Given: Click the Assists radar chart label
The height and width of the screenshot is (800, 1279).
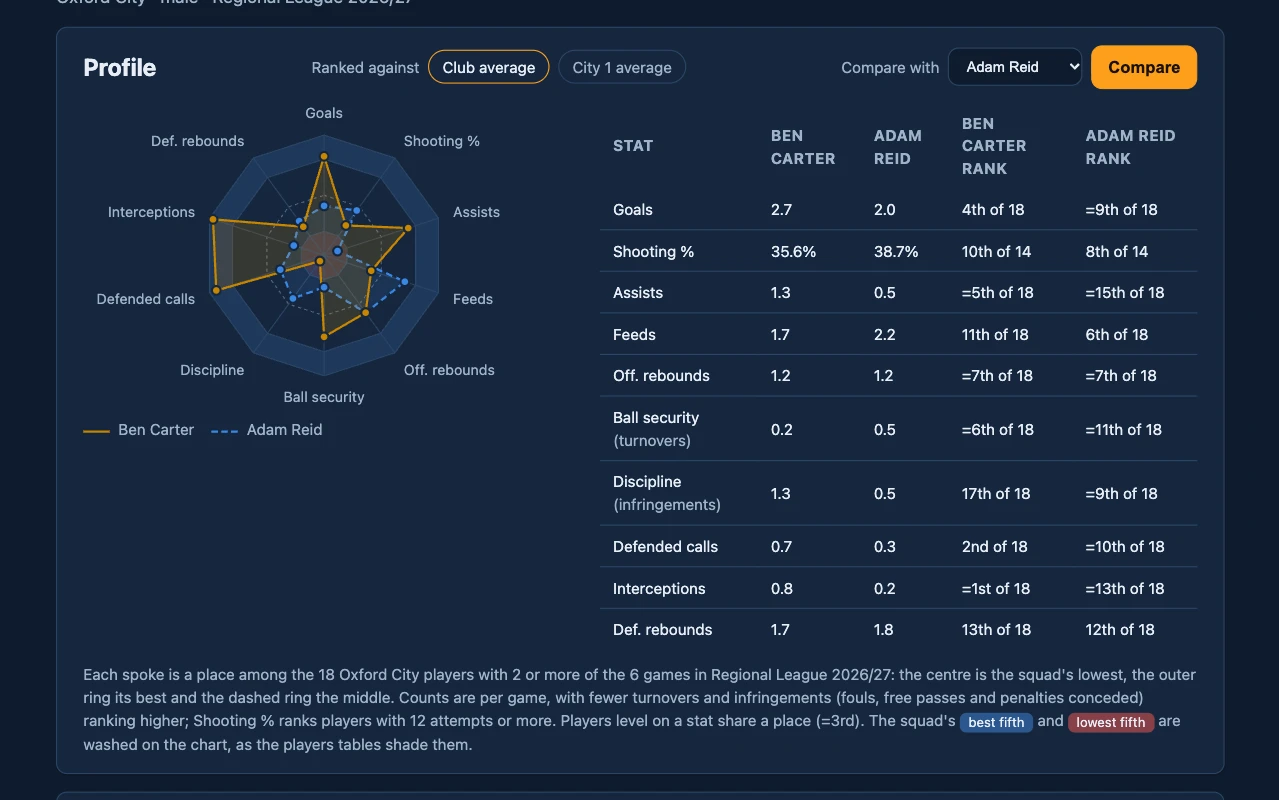Looking at the screenshot, I should tap(476, 212).
